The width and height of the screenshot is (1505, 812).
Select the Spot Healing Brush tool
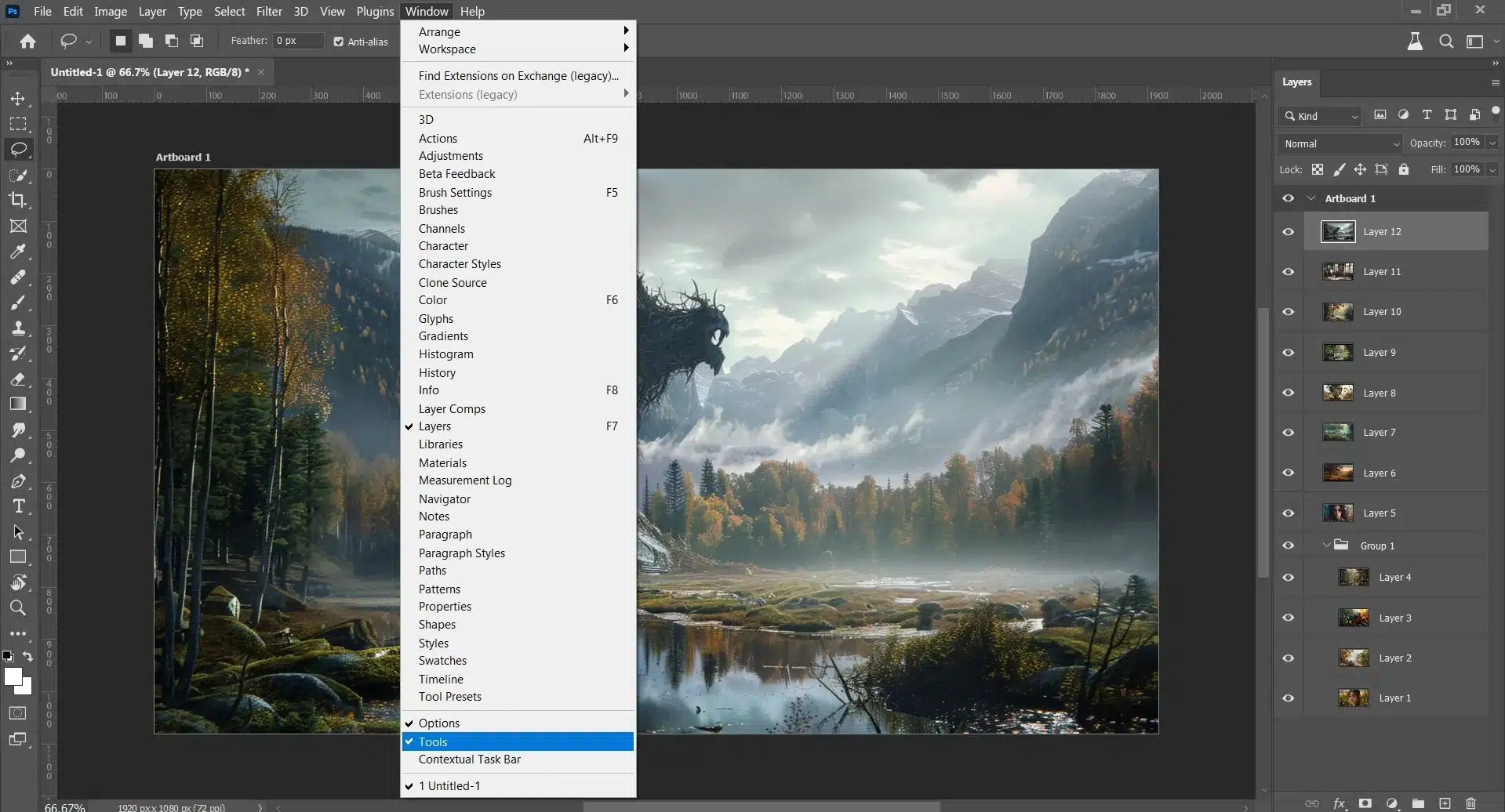pyautogui.click(x=17, y=277)
